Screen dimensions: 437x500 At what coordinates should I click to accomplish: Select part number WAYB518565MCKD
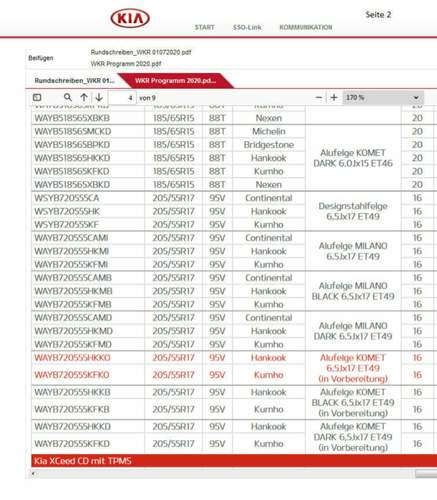coord(73,131)
